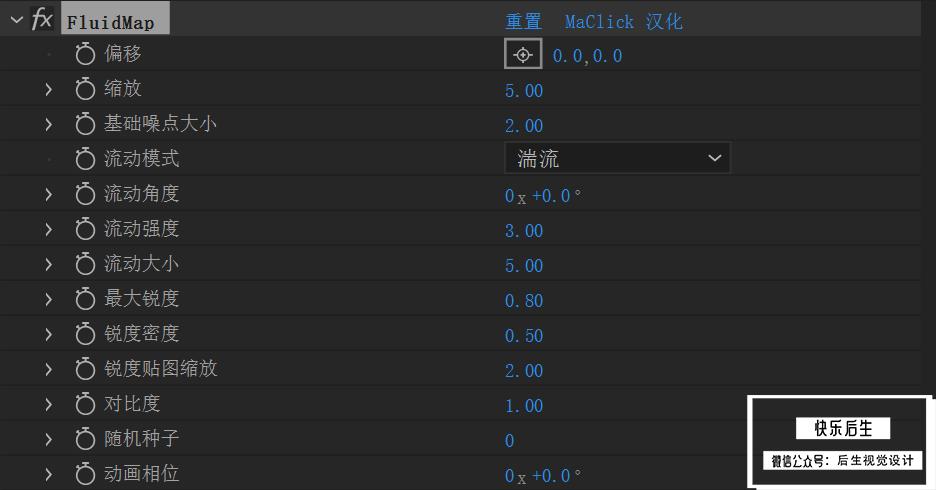Enable the stopwatch for 缩放 property

85,89
